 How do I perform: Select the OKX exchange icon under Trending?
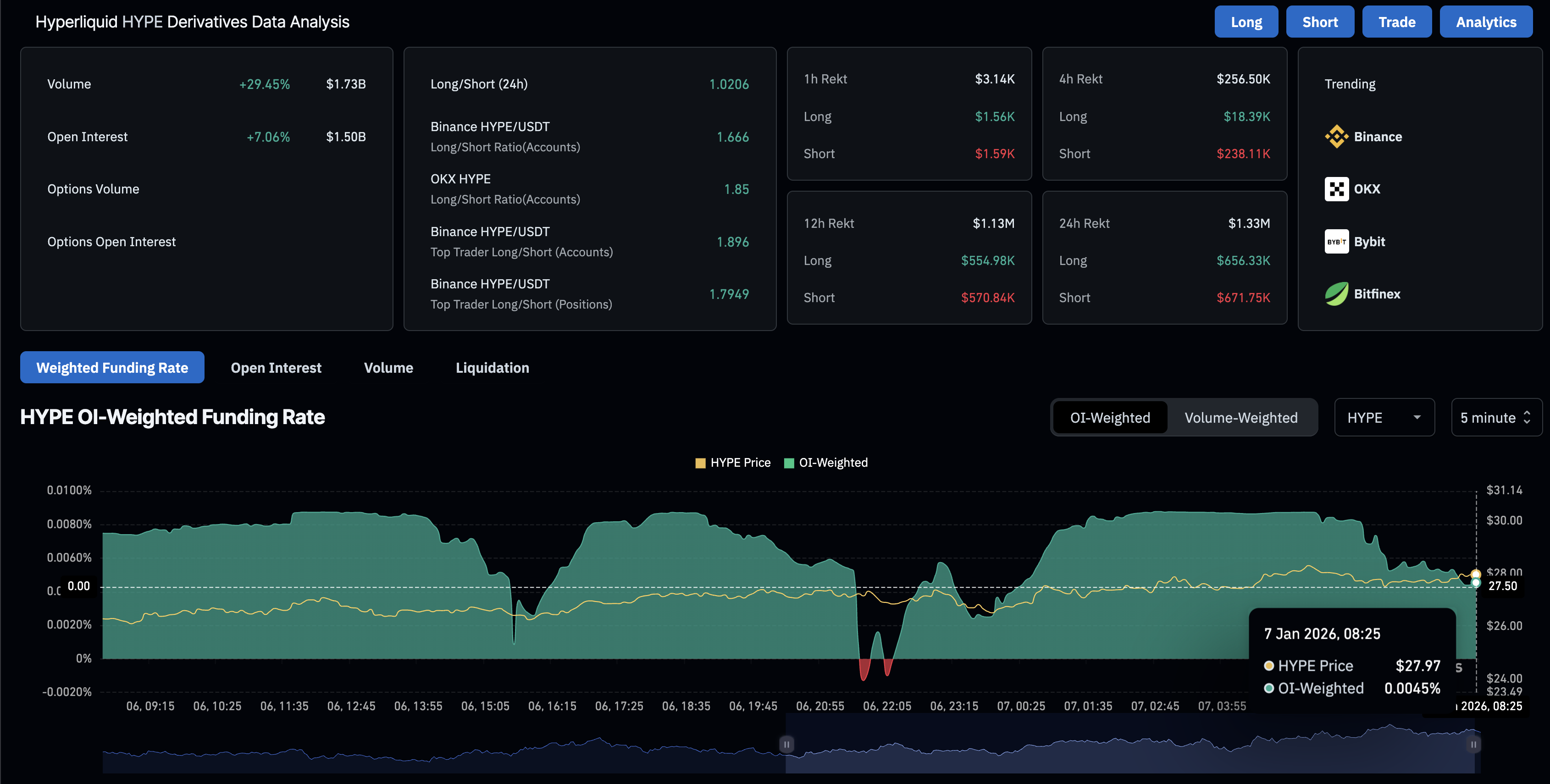tap(1336, 189)
